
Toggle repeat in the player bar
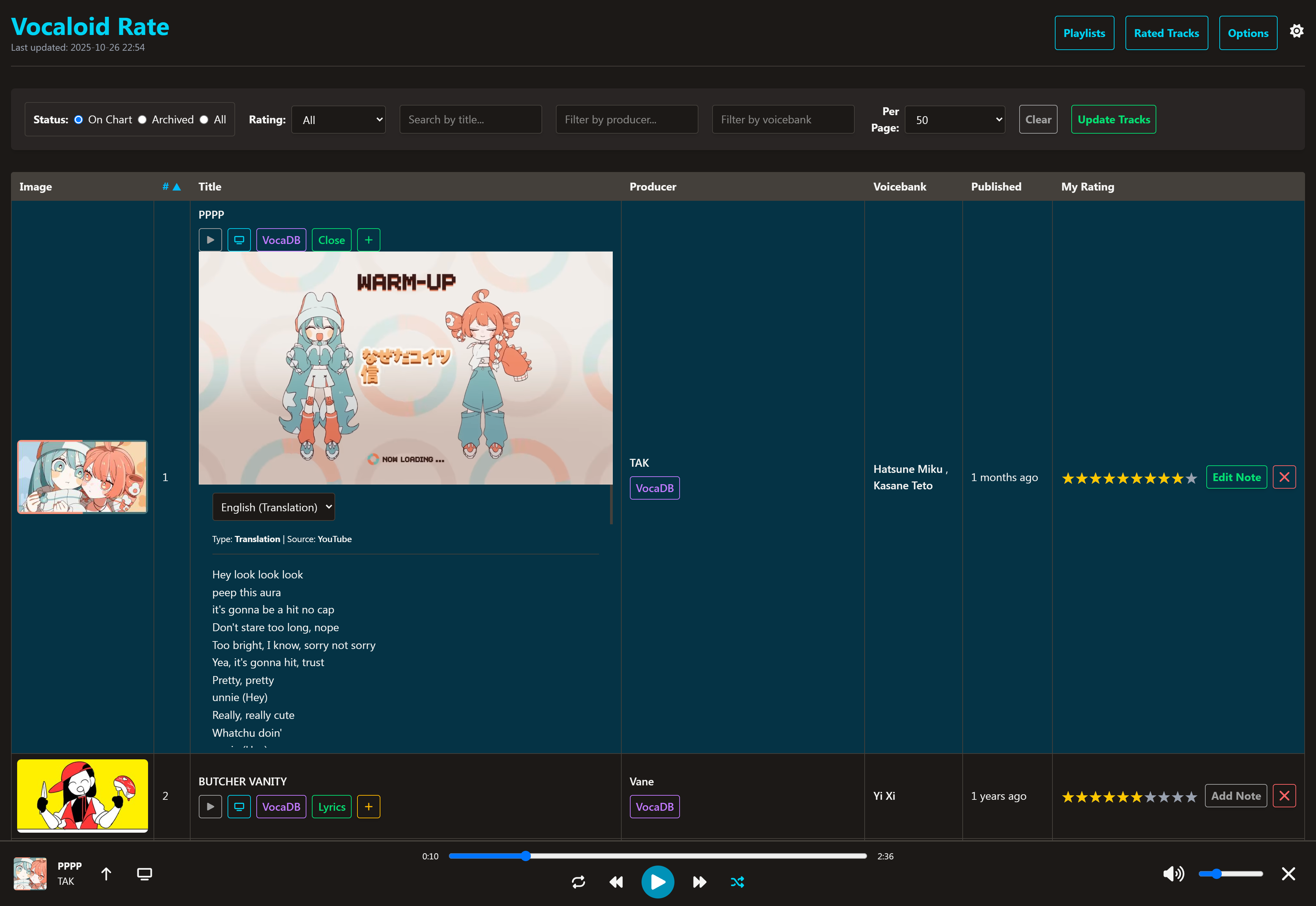coord(578,882)
